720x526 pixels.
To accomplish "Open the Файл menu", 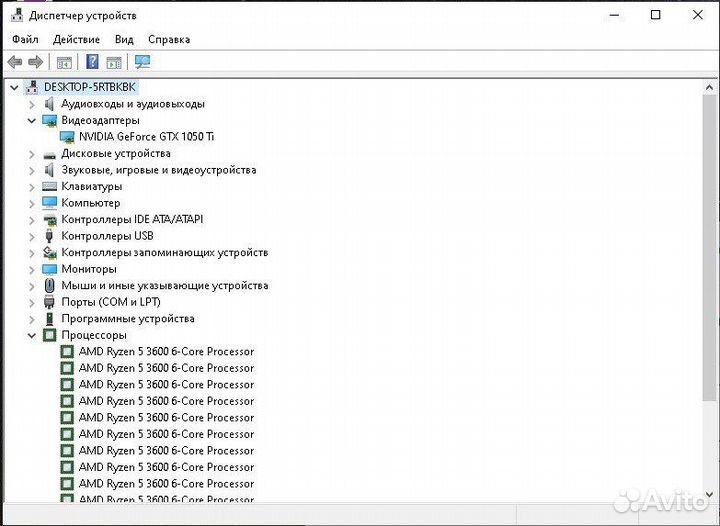I will [x=24, y=40].
